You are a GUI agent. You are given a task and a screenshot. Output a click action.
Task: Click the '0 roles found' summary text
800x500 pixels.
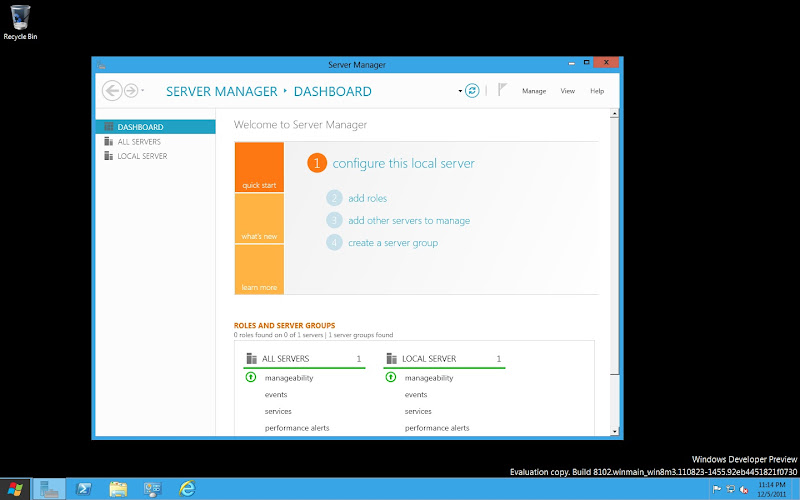click(x=313, y=335)
